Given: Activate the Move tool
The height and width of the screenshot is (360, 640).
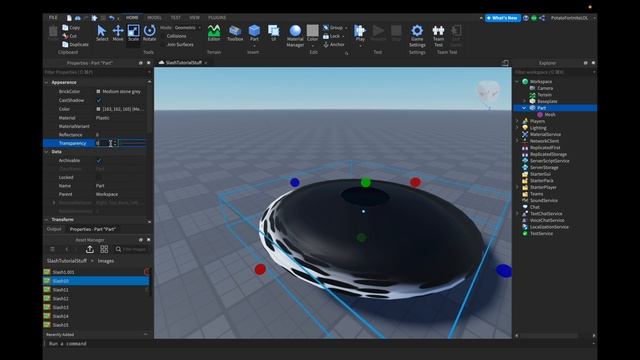Looking at the screenshot, I should click(x=118, y=33).
